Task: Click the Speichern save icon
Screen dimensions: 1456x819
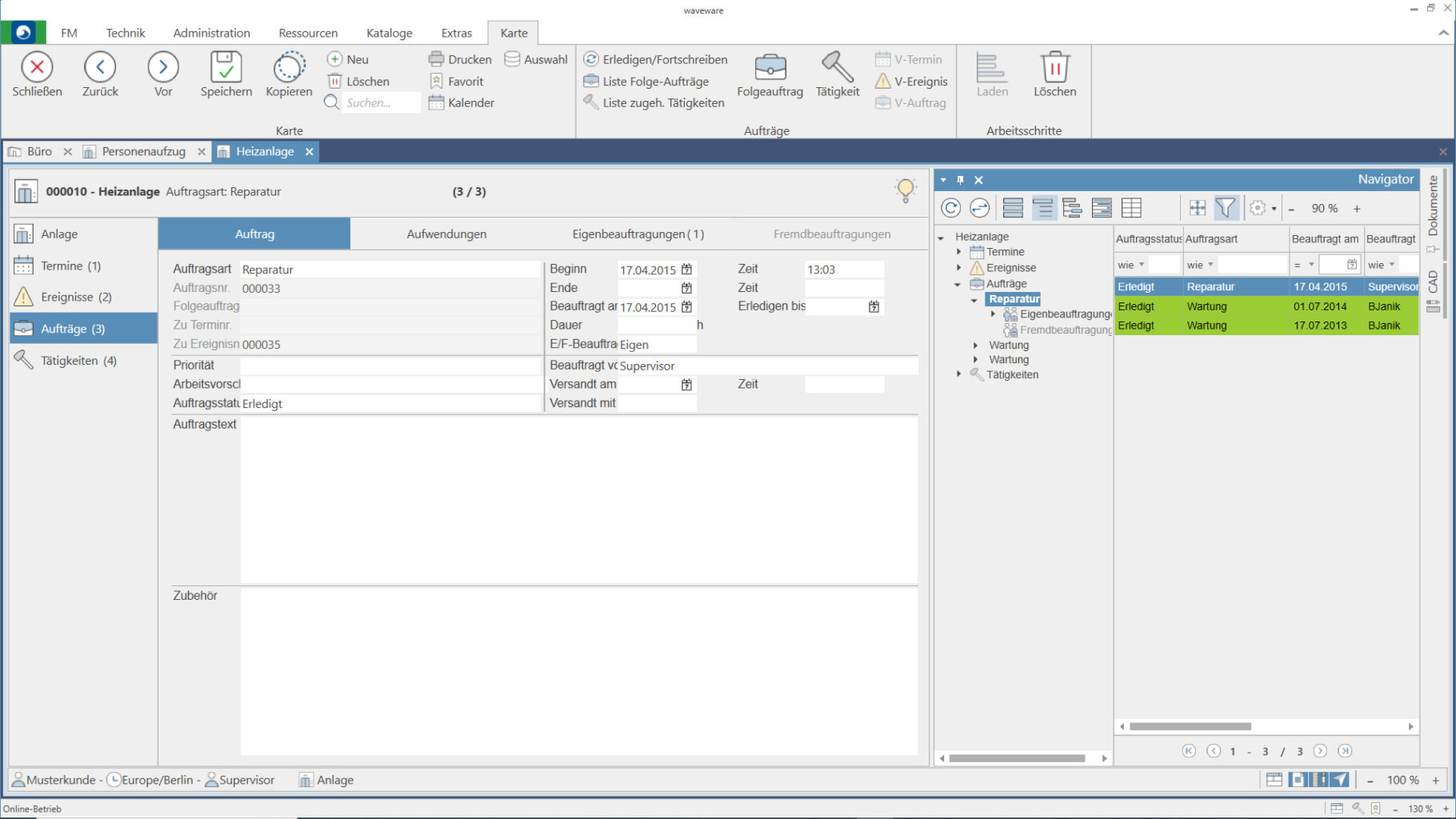Action: 226,67
